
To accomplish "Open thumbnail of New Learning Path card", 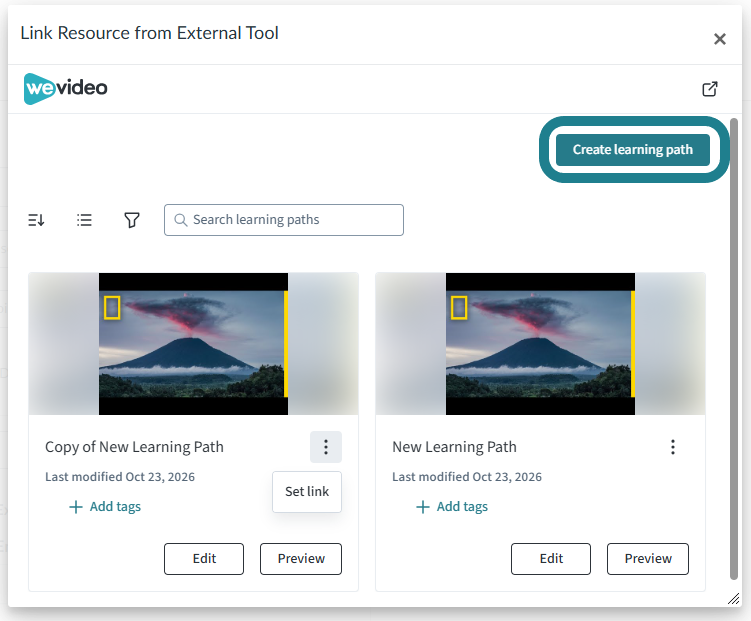I will [540, 344].
